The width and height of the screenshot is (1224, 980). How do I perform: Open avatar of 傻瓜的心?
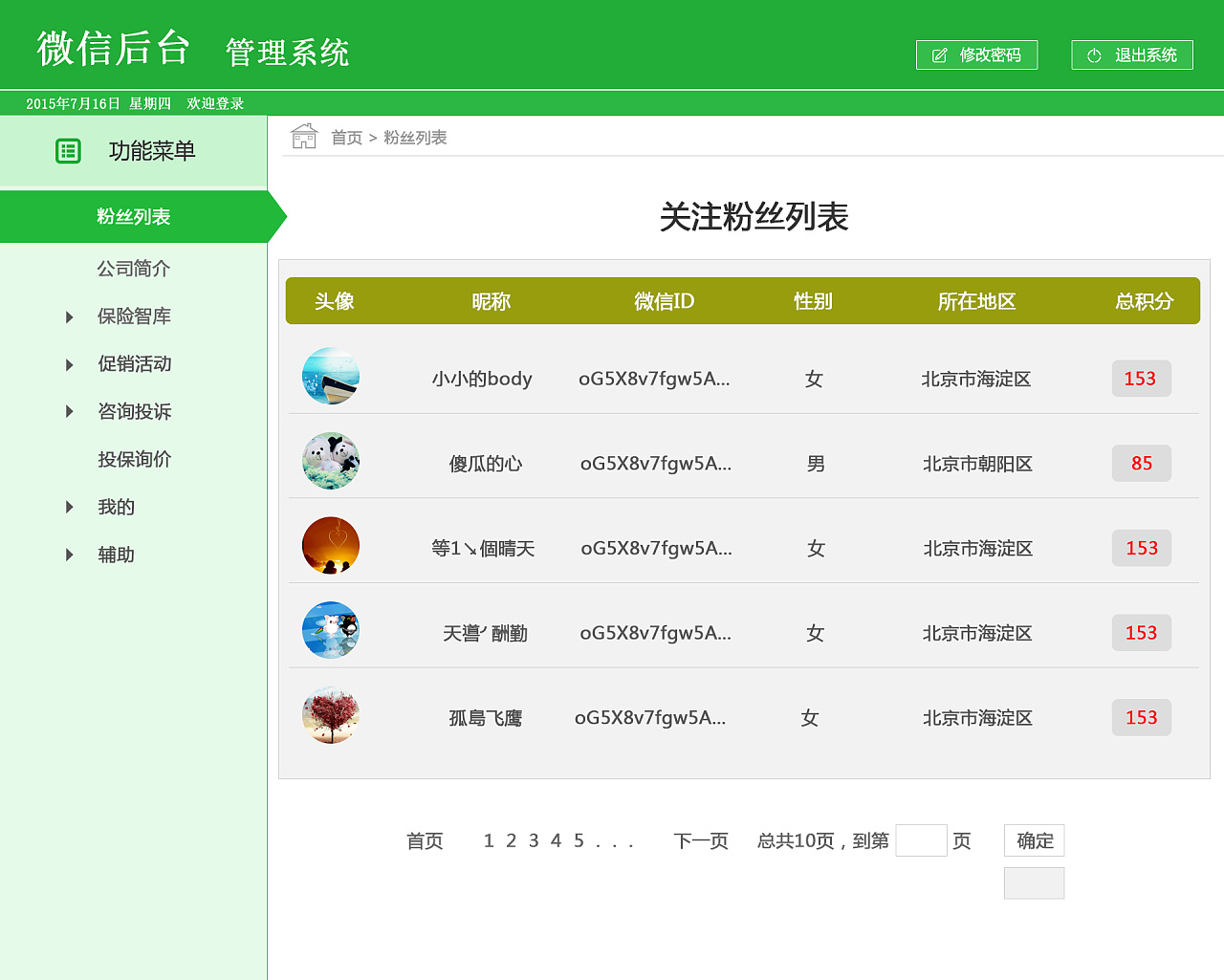point(331,461)
